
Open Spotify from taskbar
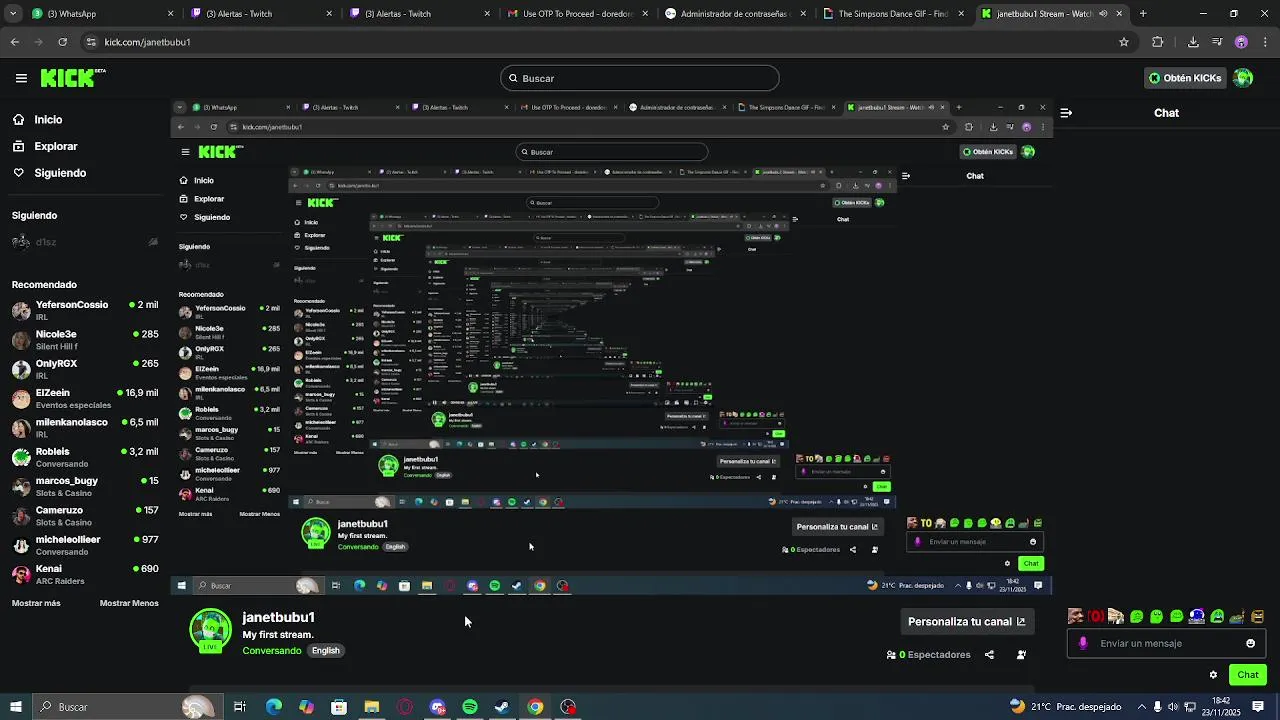tap(470, 707)
